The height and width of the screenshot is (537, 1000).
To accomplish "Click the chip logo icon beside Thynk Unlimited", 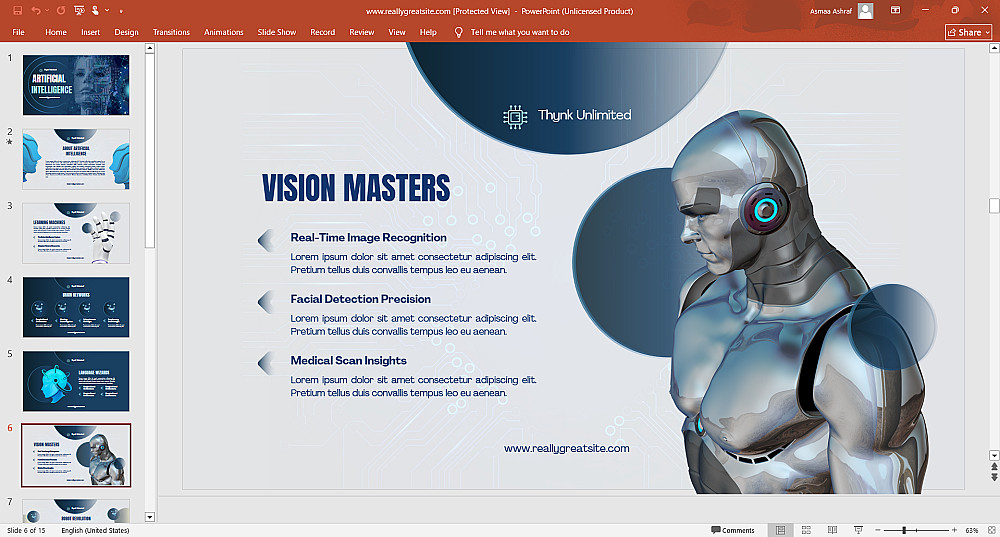I will pos(515,117).
